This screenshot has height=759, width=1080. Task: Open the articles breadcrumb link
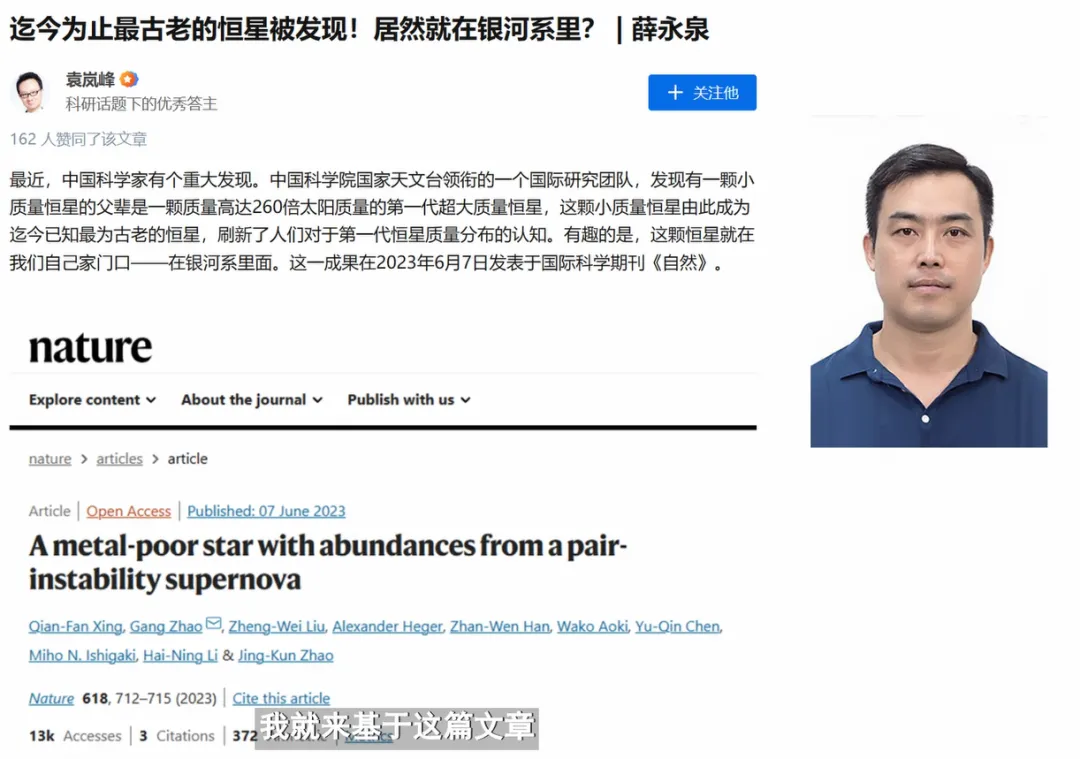click(119, 459)
